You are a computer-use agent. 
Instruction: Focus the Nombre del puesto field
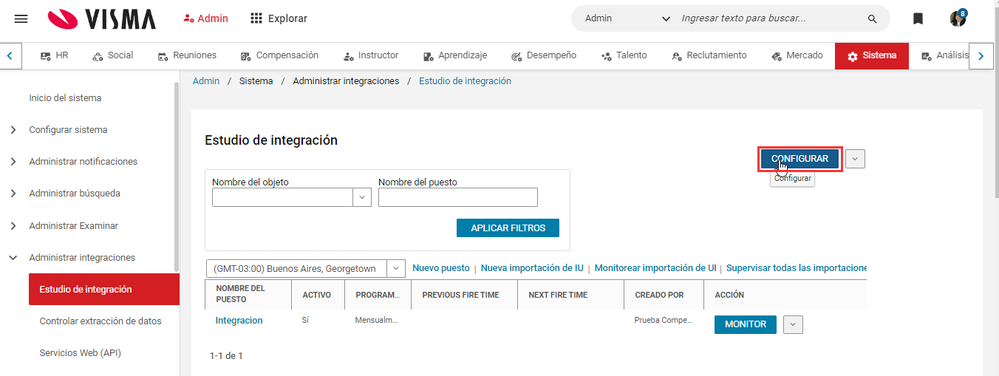point(458,198)
